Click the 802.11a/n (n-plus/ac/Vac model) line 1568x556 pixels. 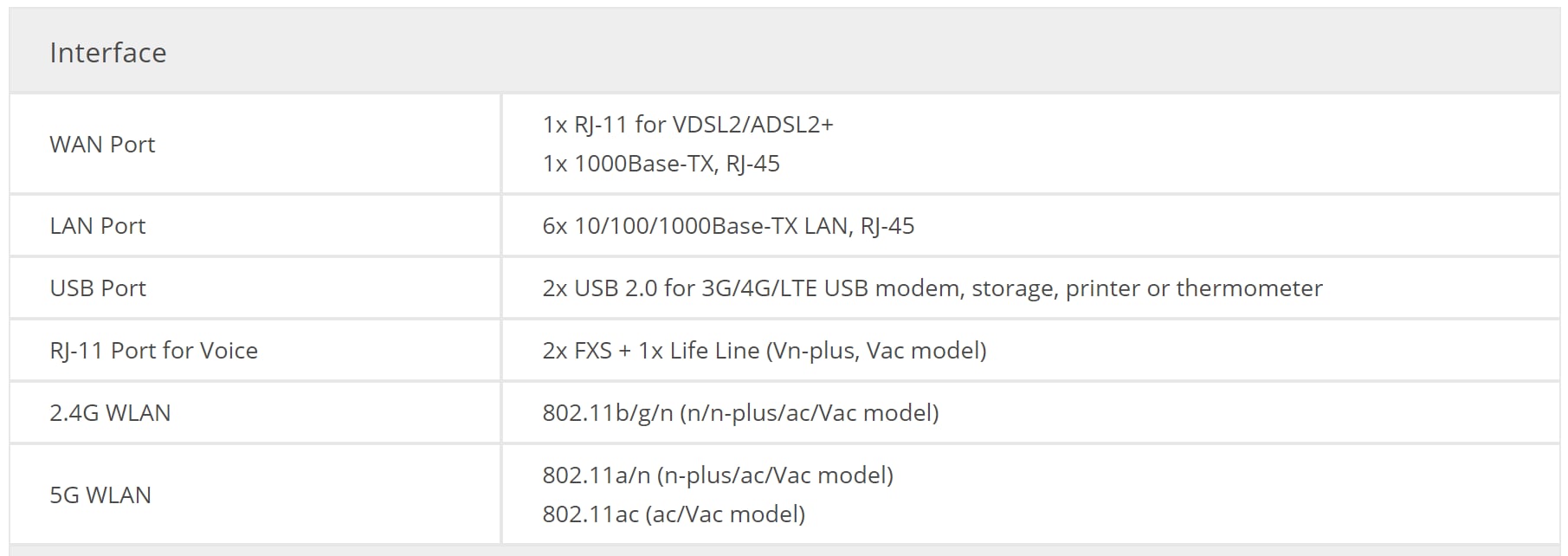point(718,475)
